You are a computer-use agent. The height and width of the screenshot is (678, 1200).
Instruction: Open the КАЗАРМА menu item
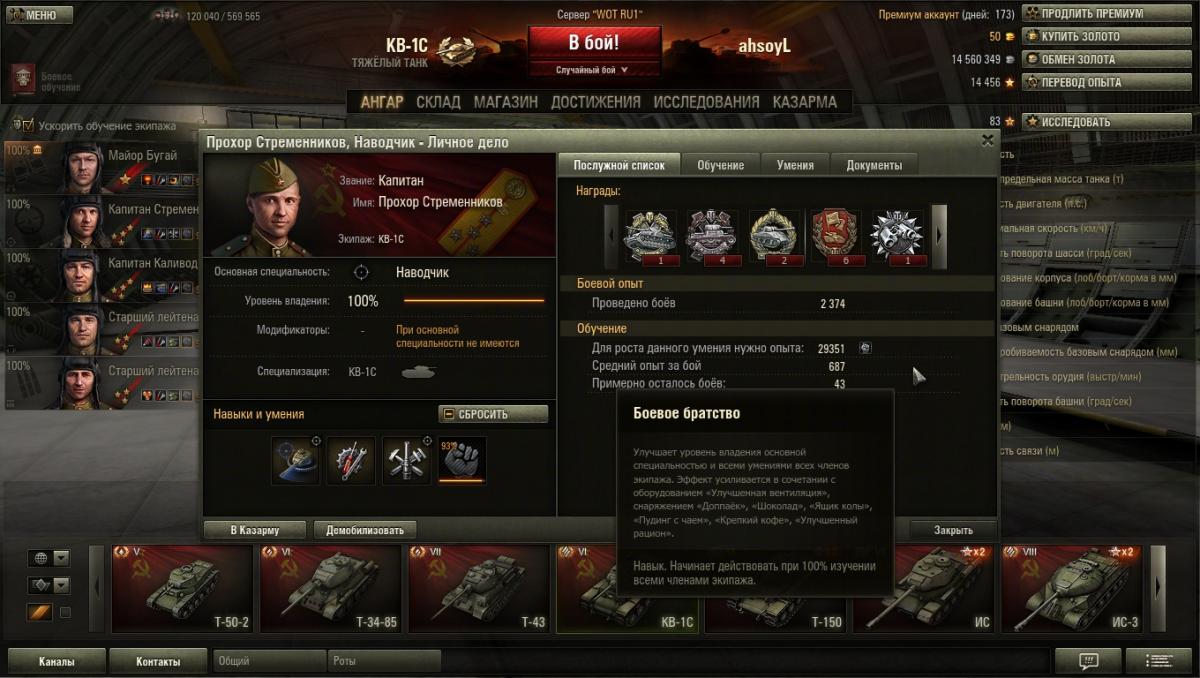[805, 101]
